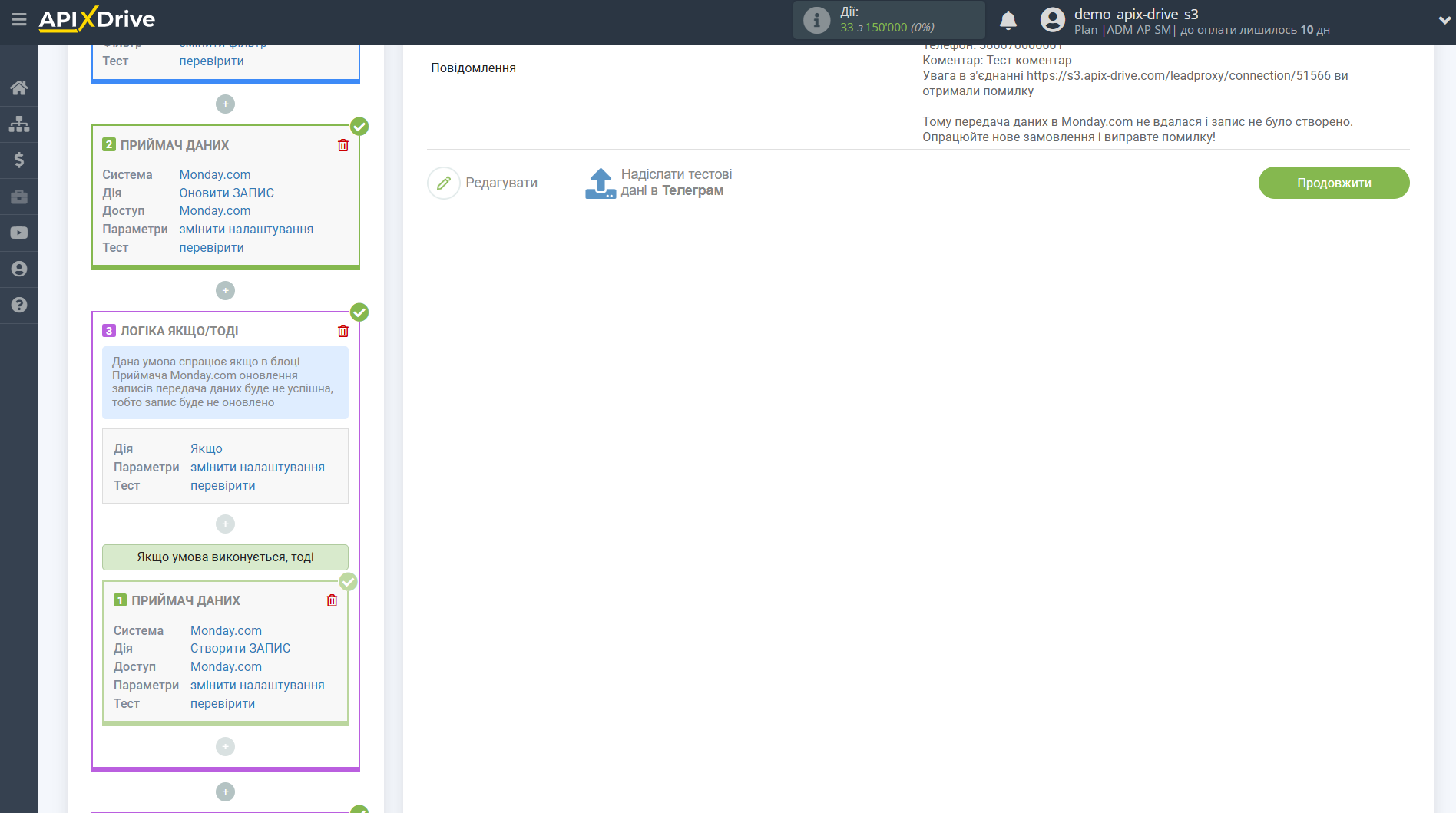This screenshot has height=813, width=1456.
Task: Click the username demo_apix-drive_s3
Action: tap(1136, 14)
